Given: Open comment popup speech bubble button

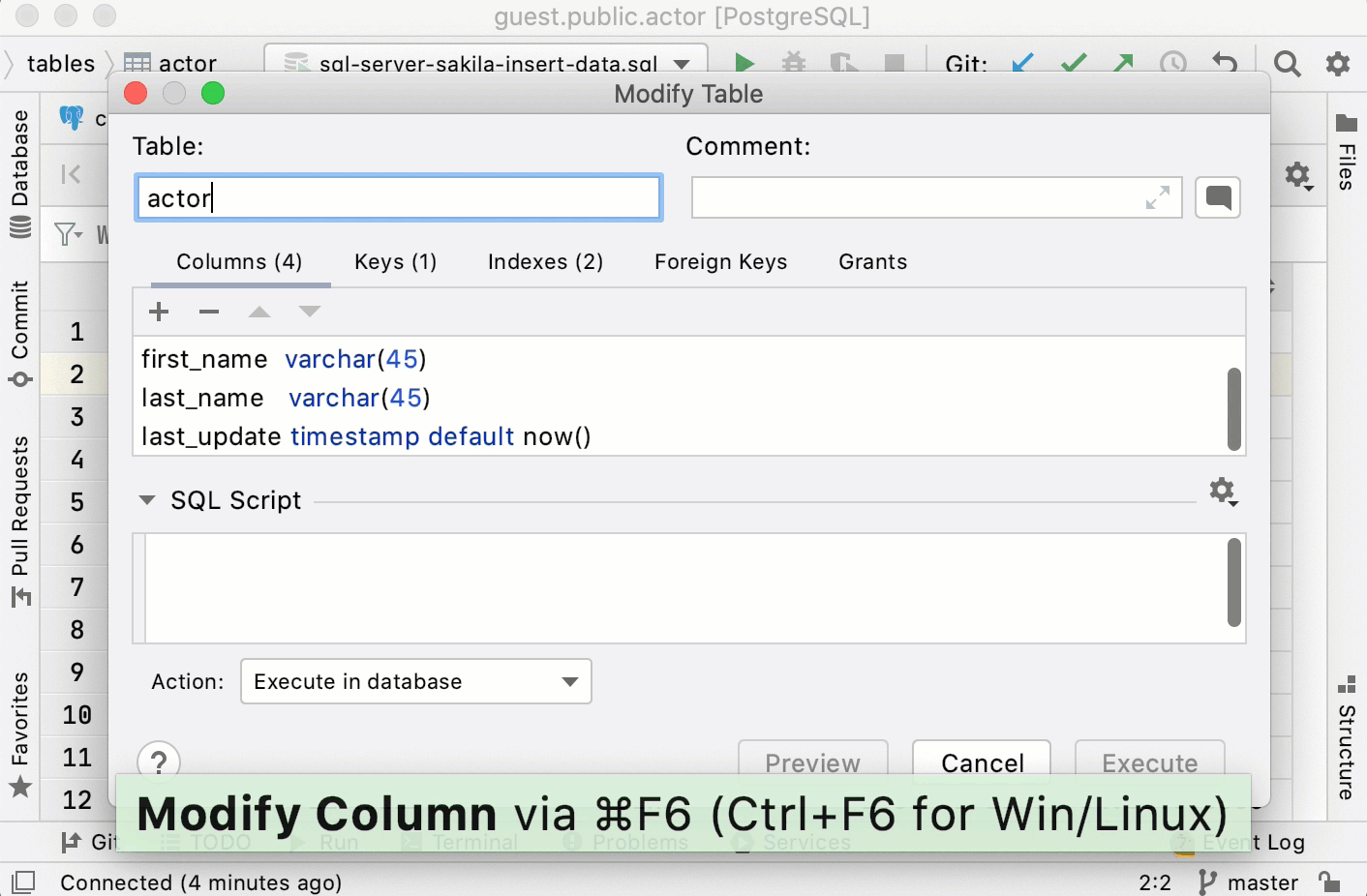Looking at the screenshot, I should point(1218,197).
